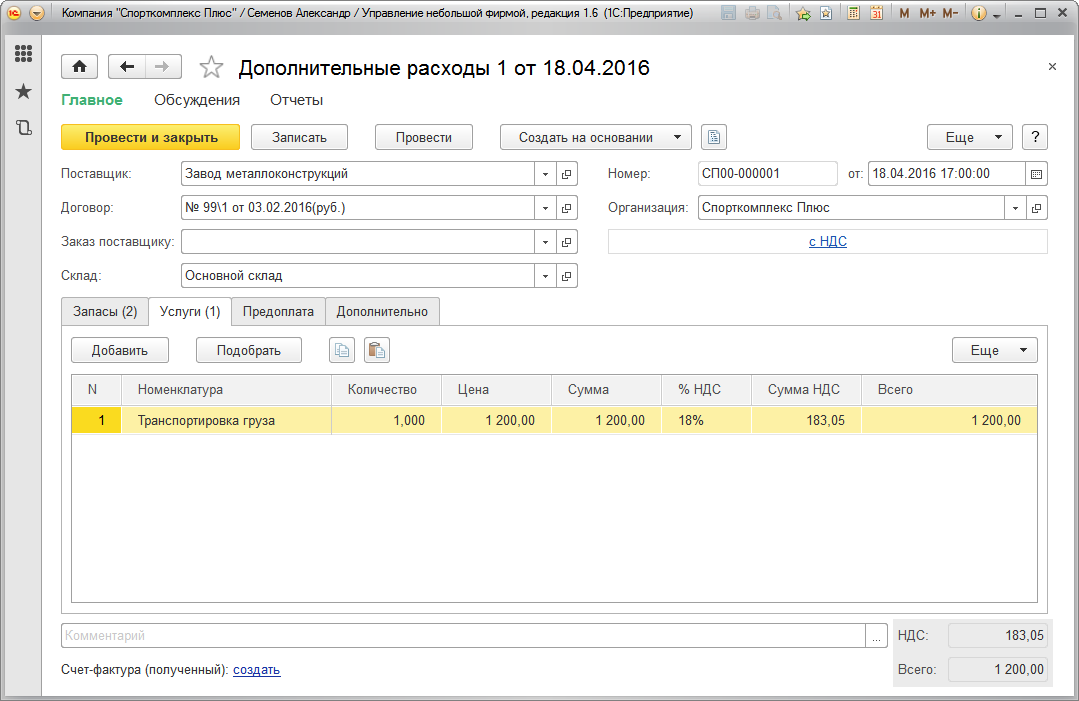Click the calendar picker next to date field
The width and height of the screenshot is (1079, 701).
coord(1036,174)
